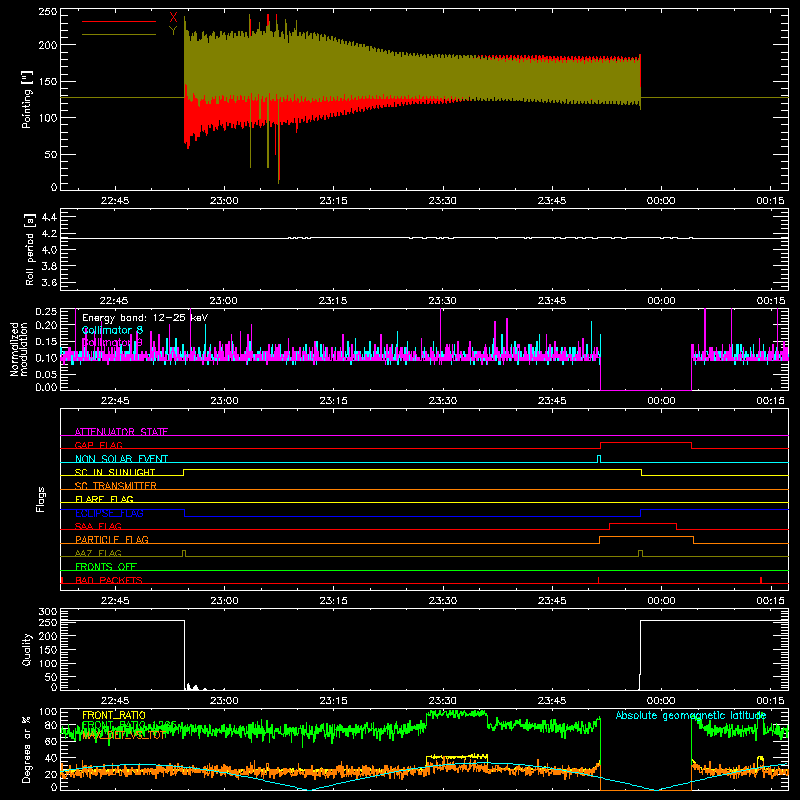The height and width of the screenshot is (800, 800).
Task: Click the 'Degrees or %' axis title
Action: [27, 749]
